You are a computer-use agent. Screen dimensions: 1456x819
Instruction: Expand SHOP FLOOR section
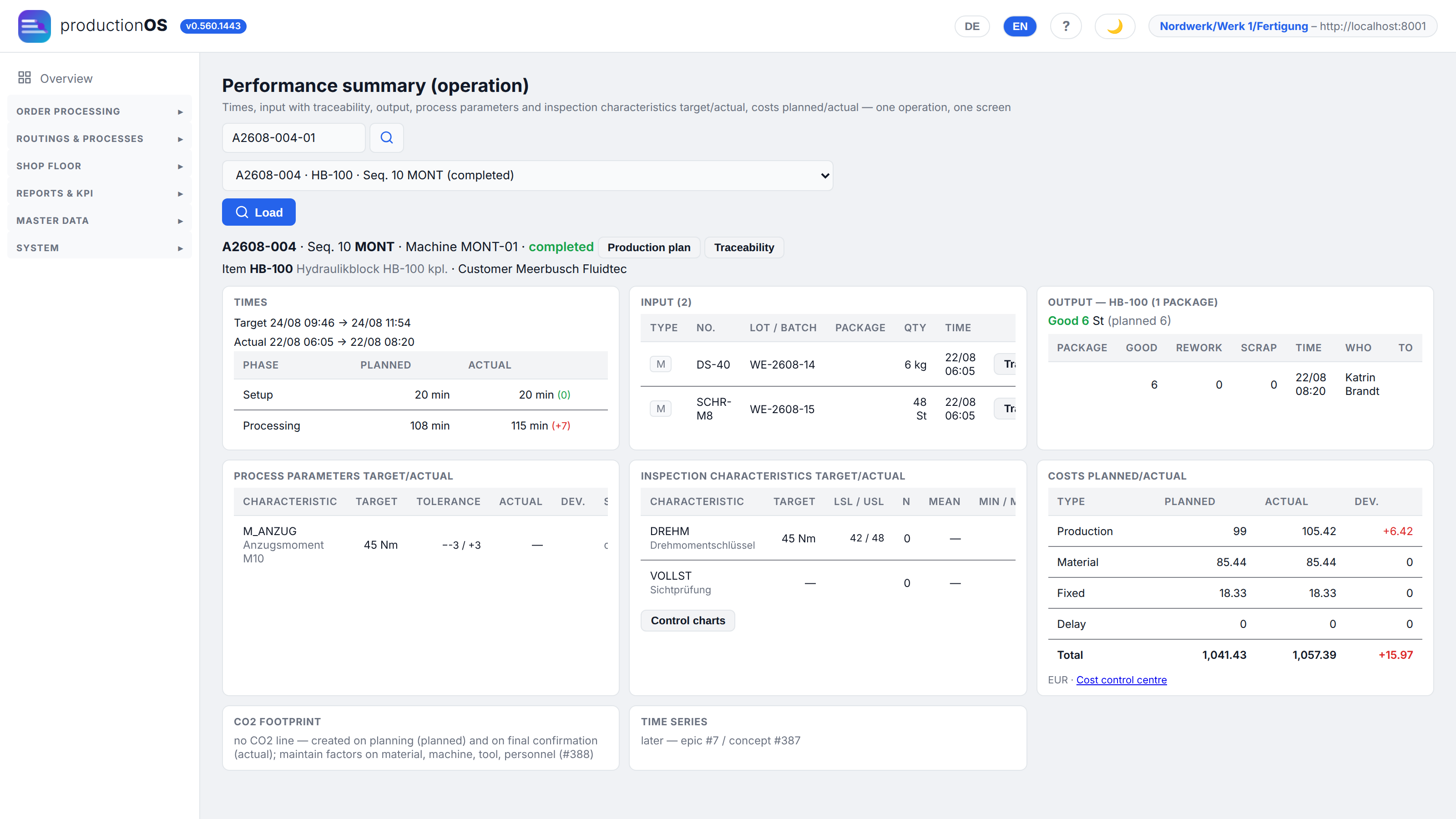pyautogui.click(x=100, y=166)
